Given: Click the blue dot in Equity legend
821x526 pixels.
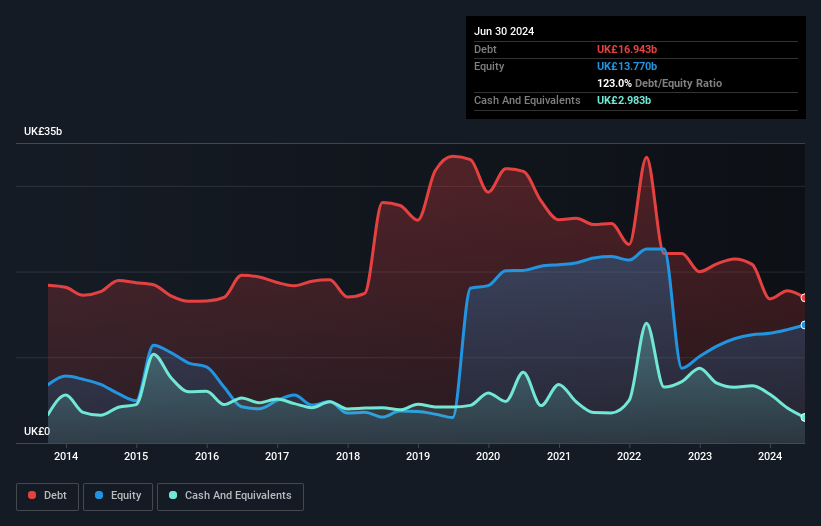Looking at the screenshot, I should click(99, 495).
